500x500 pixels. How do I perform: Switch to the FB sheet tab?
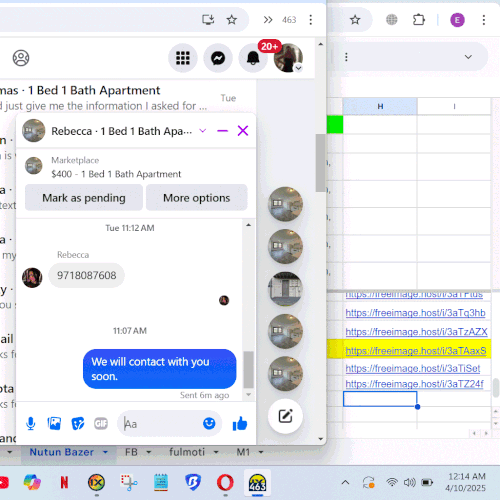131,452
